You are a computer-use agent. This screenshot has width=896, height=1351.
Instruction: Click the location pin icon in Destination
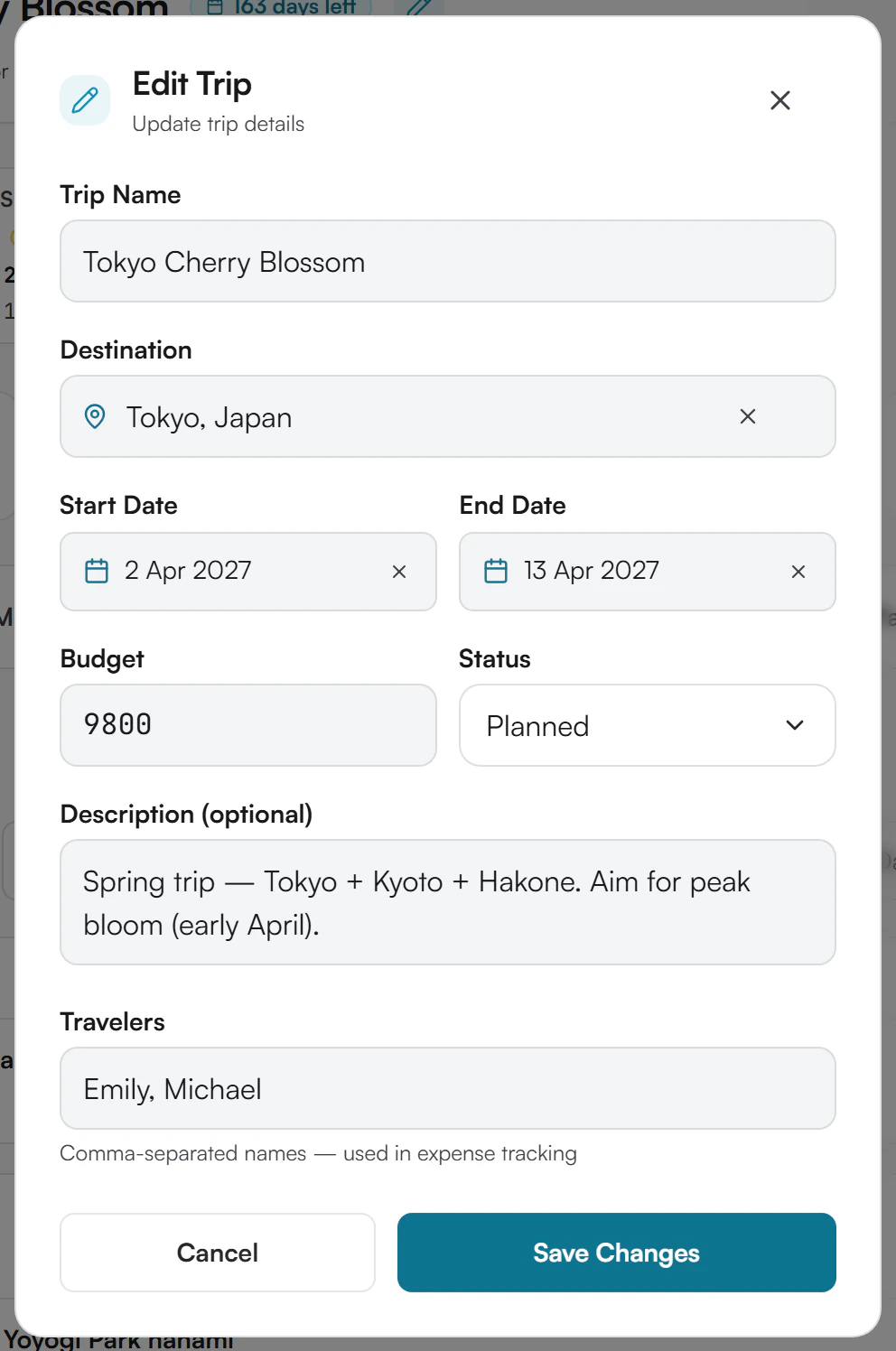pyautogui.click(x=95, y=416)
